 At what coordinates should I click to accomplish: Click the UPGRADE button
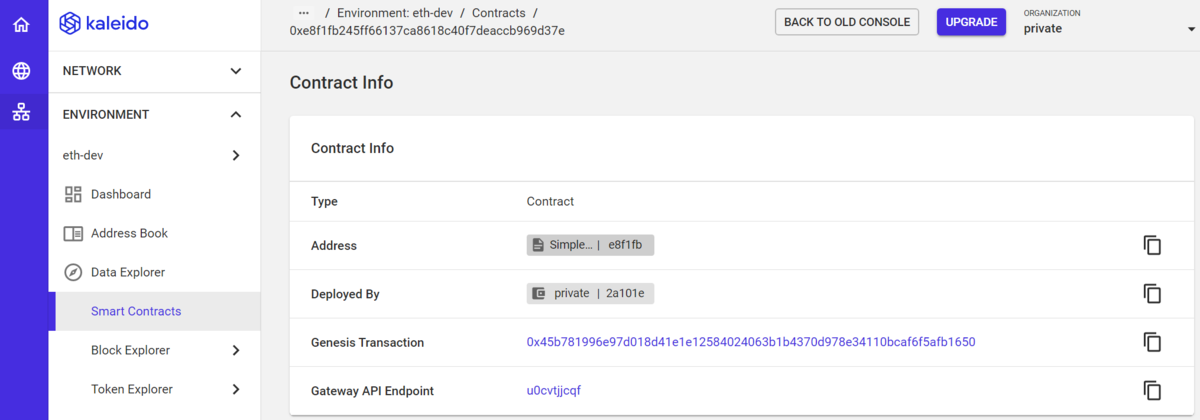[x=971, y=22]
